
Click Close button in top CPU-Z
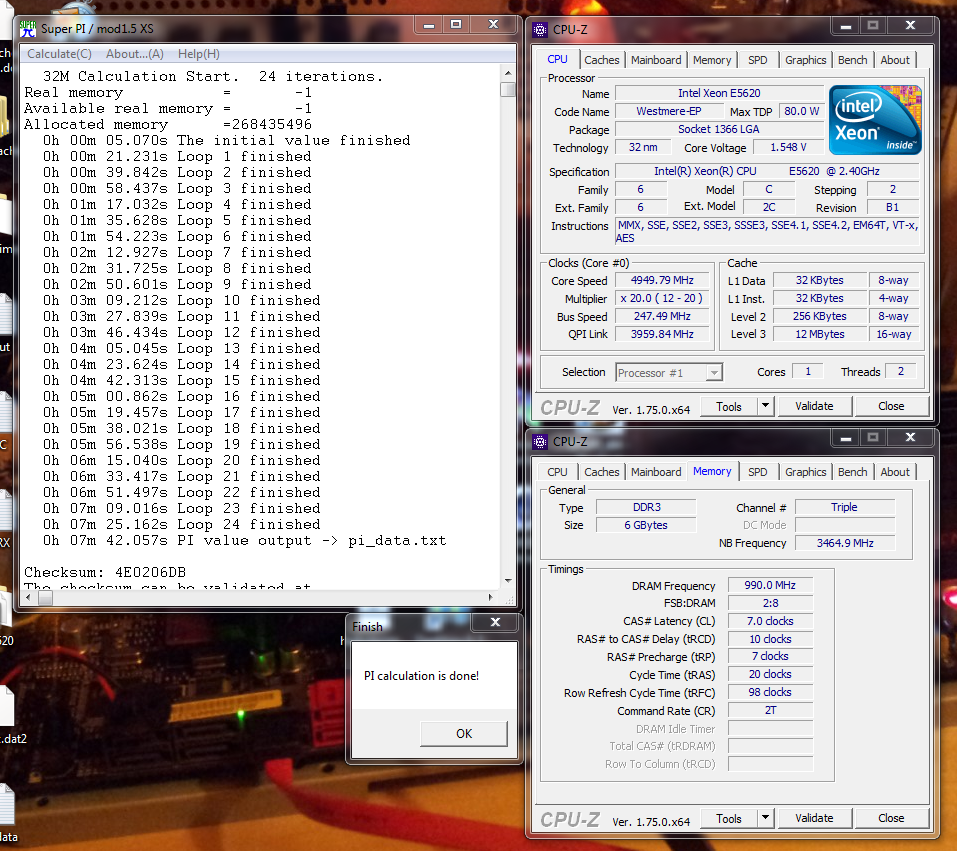(x=891, y=406)
